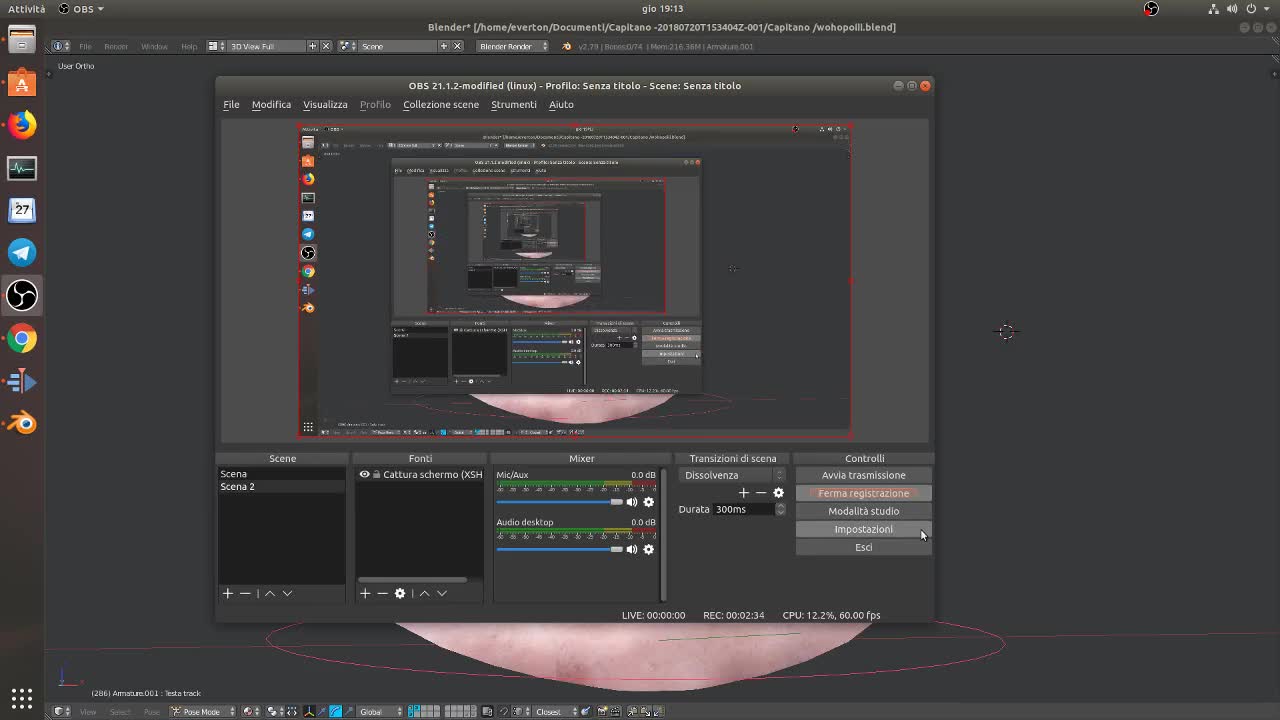Open Firefox from the Ubuntu dock
1280x720 pixels.
(x=22, y=124)
